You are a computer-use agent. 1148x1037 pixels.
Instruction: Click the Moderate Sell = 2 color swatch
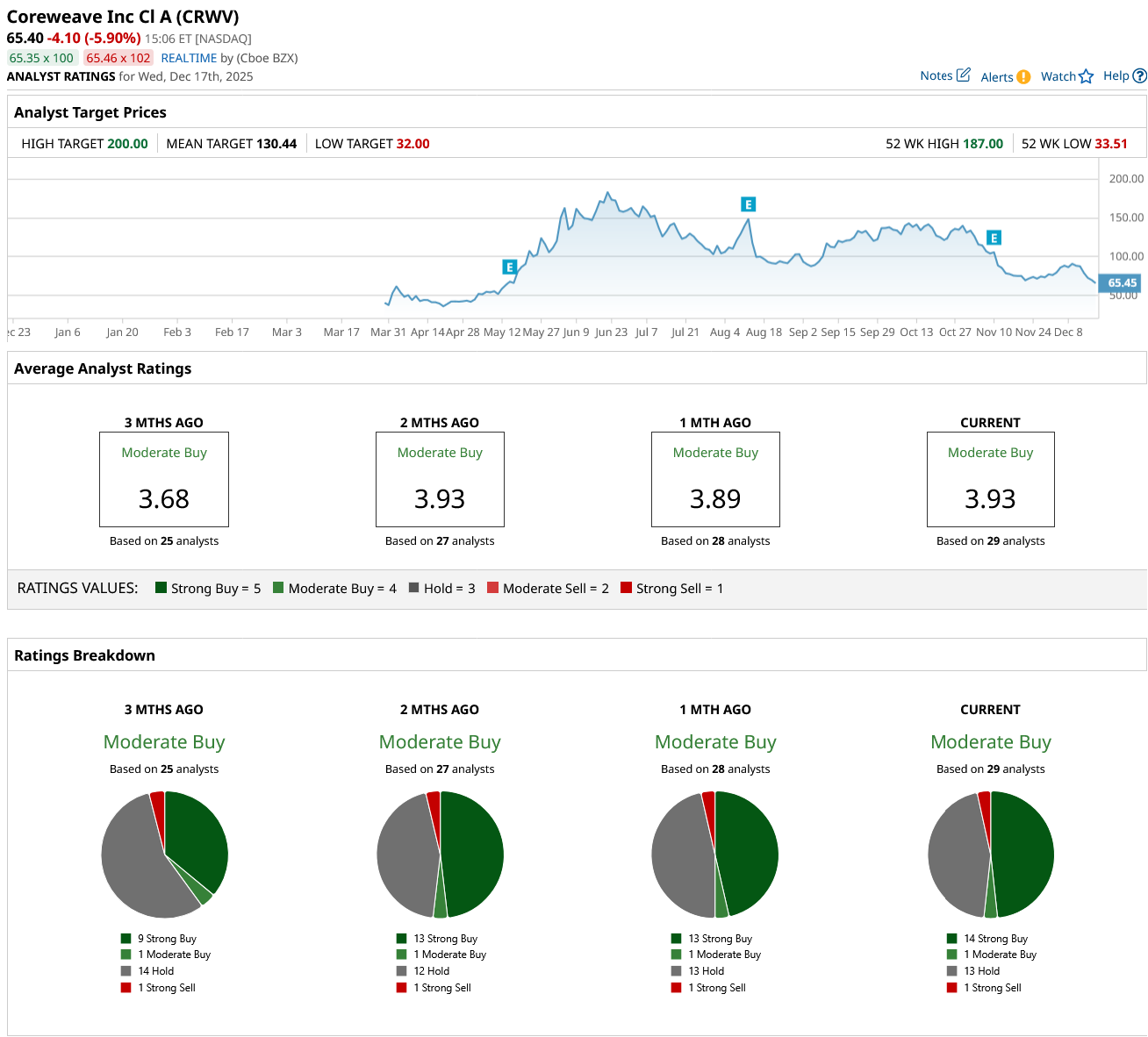pos(492,588)
